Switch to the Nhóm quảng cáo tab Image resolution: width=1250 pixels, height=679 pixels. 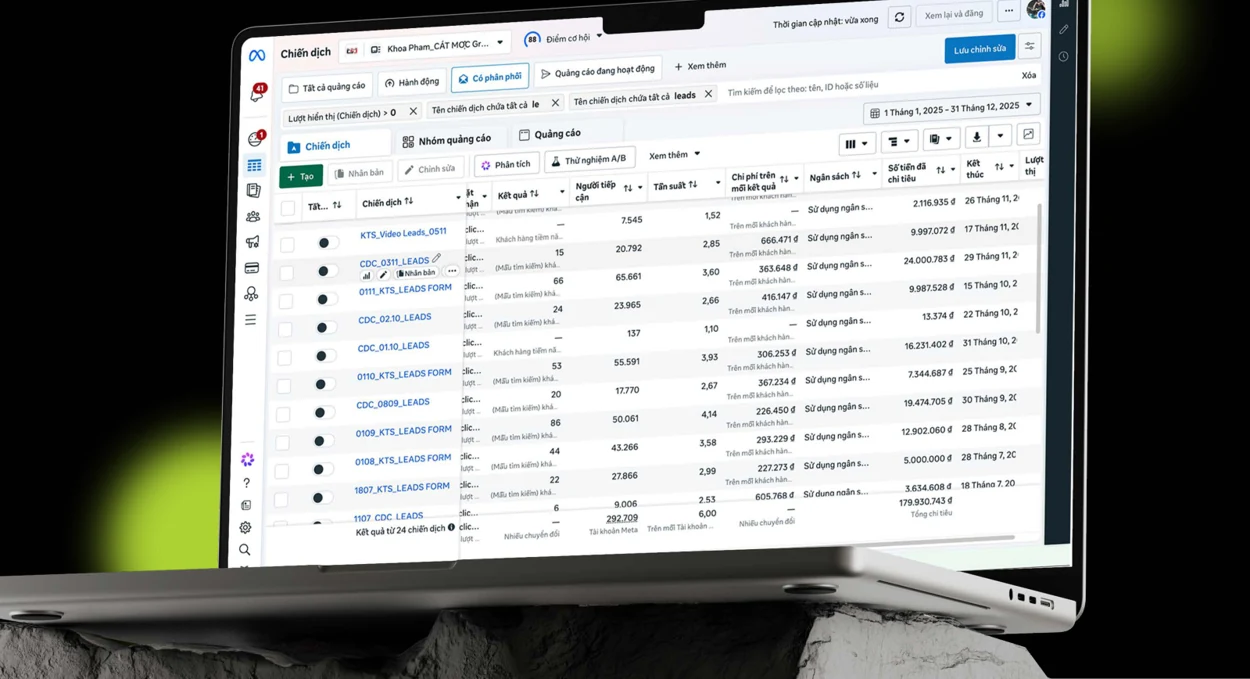coord(447,140)
